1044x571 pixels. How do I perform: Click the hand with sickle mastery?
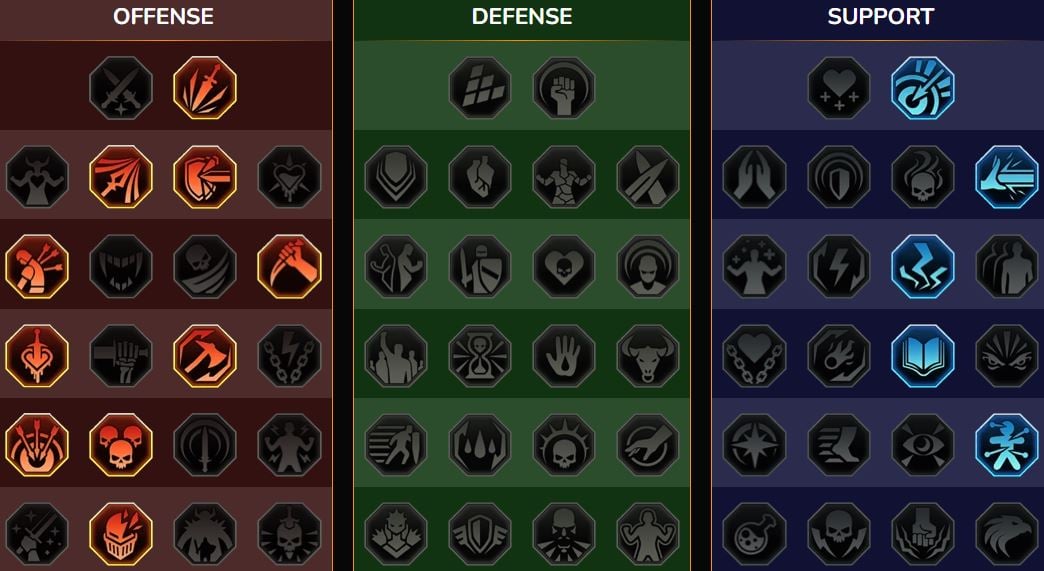click(x=289, y=266)
